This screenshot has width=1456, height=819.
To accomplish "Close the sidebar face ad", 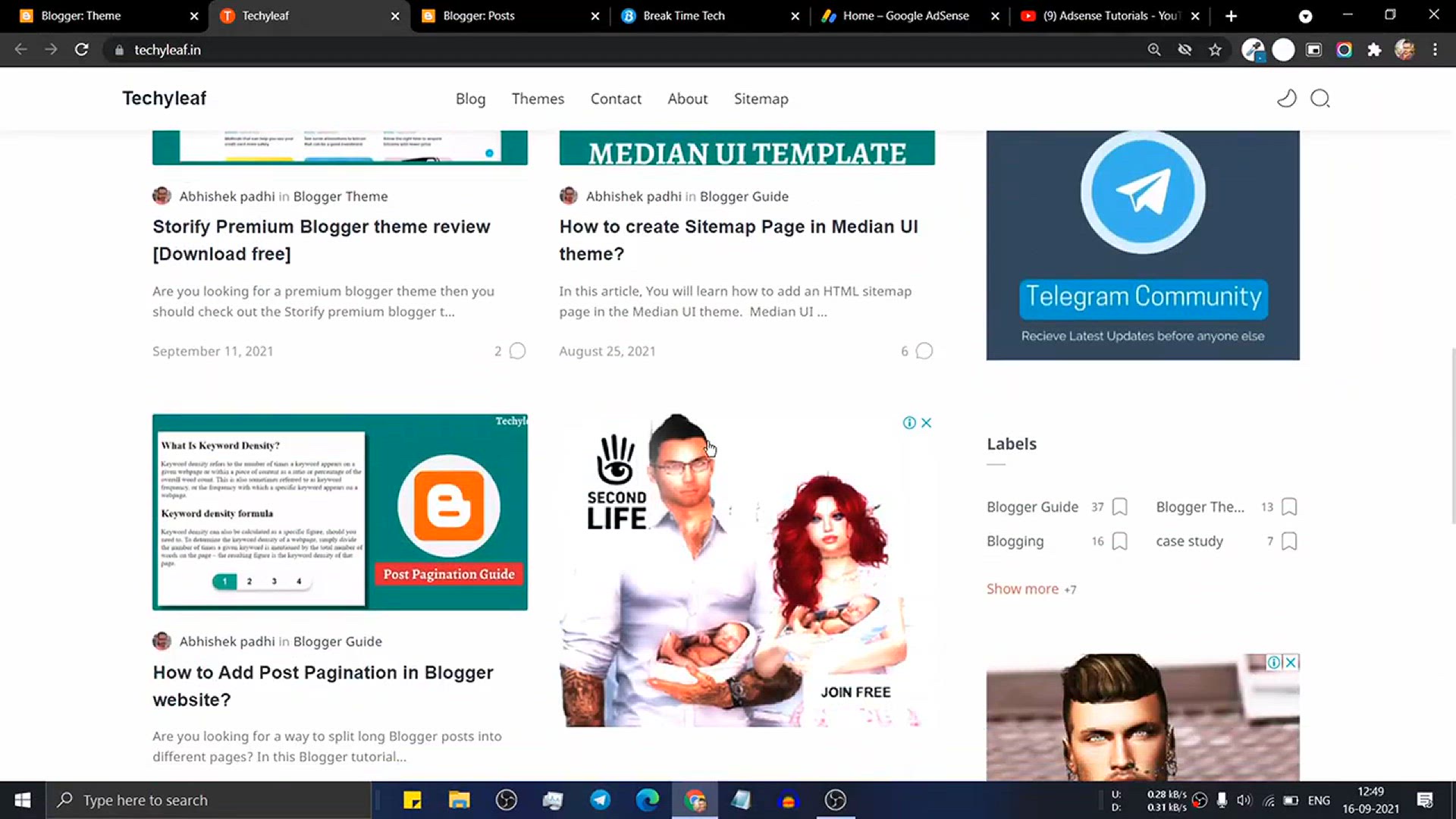I will [x=1291, y=663].
